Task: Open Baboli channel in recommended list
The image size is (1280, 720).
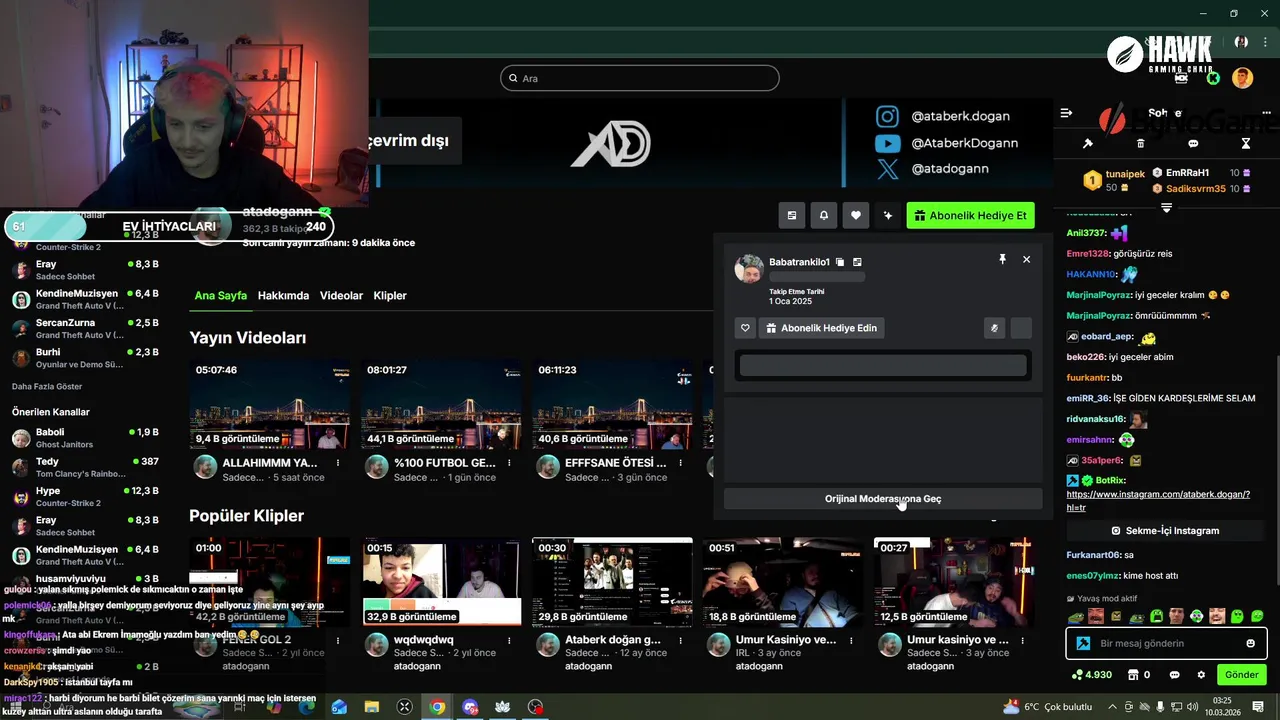Action: click(85, 438)
